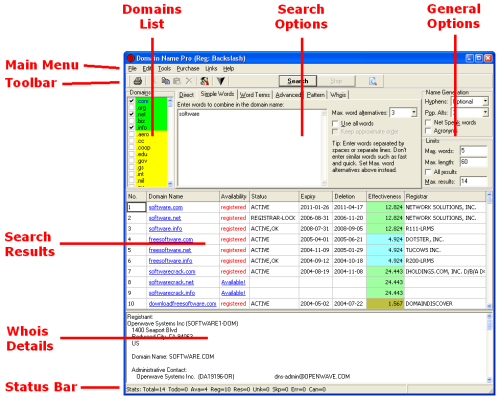Image resolution: width=500 pixels, height=399 pixels.
Task: Click DOMAINDISCOVER registrar cell
Action: click(445, 304)
